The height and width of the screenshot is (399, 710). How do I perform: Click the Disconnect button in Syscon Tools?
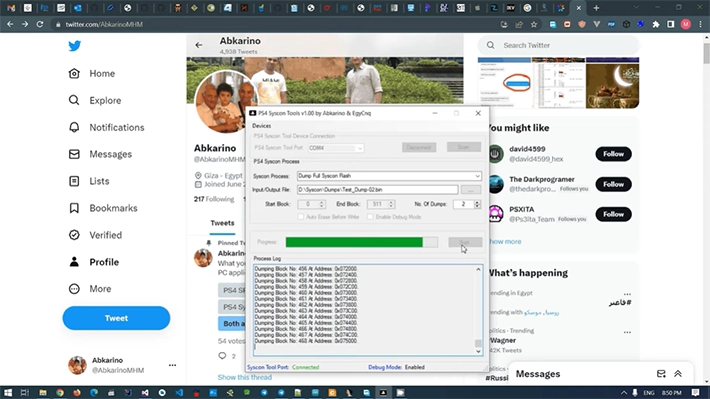[419, 147]
